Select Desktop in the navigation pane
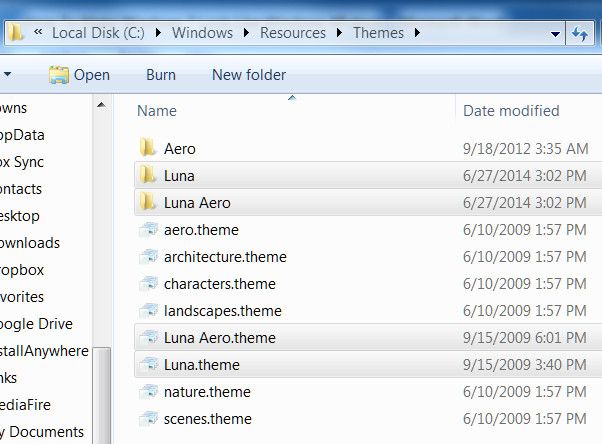 [20, 216]
